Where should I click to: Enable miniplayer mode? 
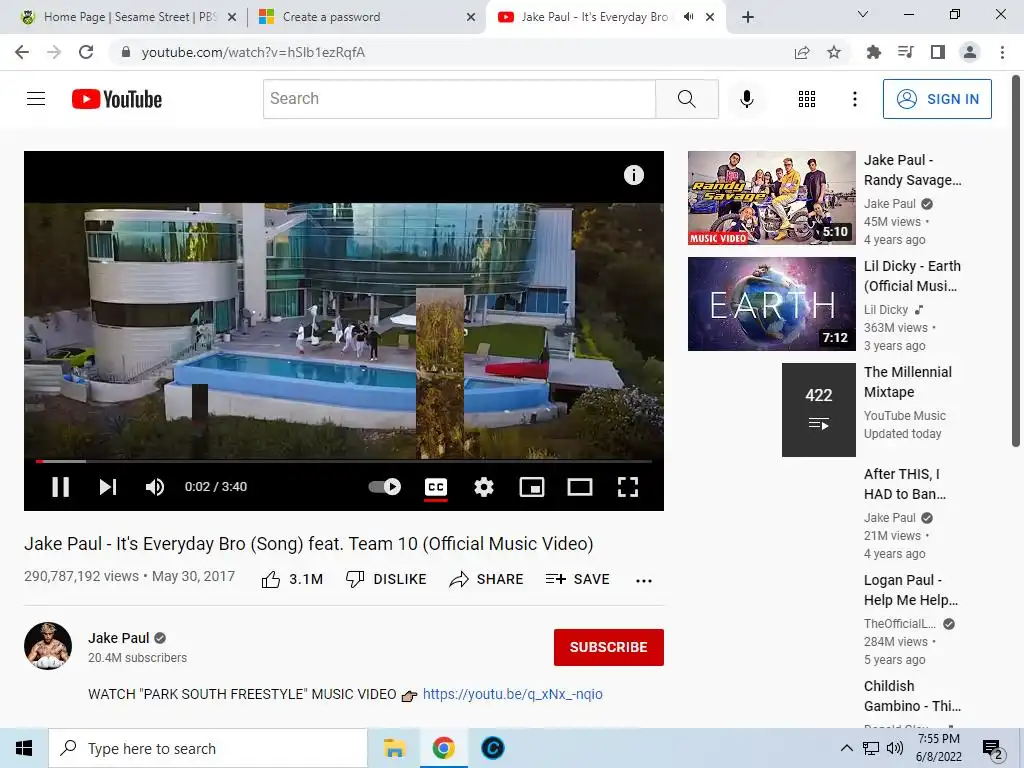(x=532, y=487)
